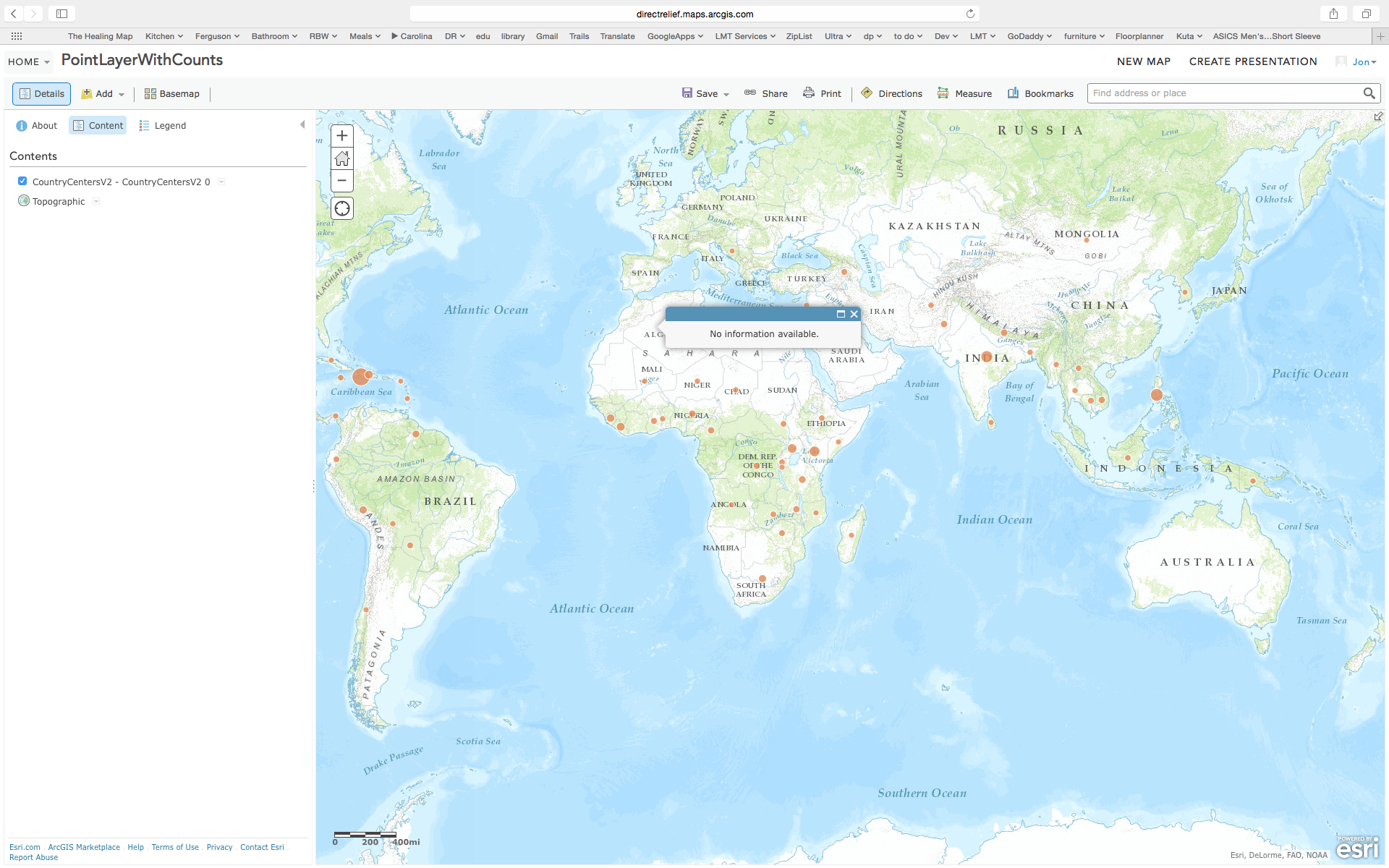Open the Save dropdown
1389x868 pixels.
click(705, 93)
